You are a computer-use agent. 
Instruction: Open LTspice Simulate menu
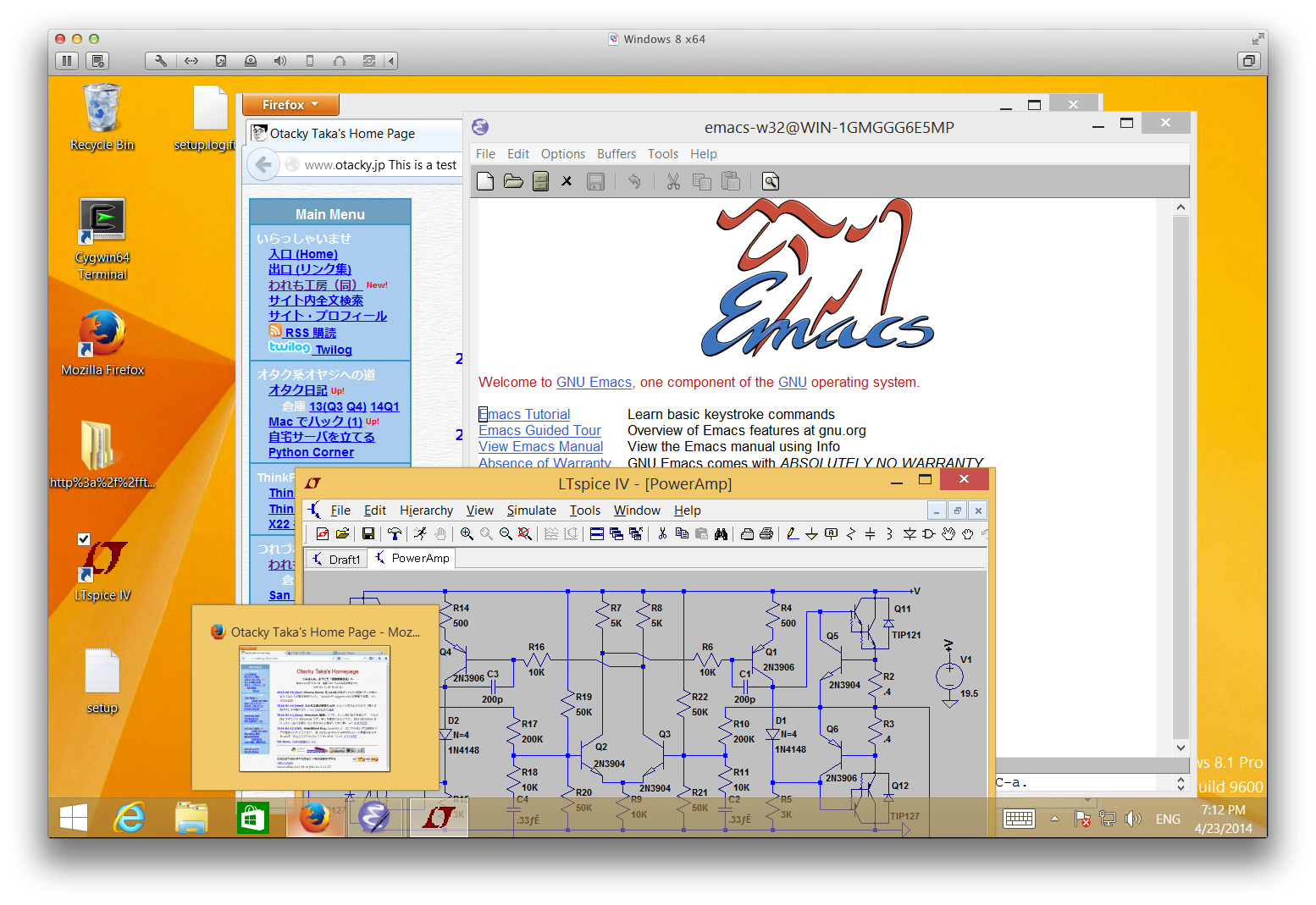point(532,510)
